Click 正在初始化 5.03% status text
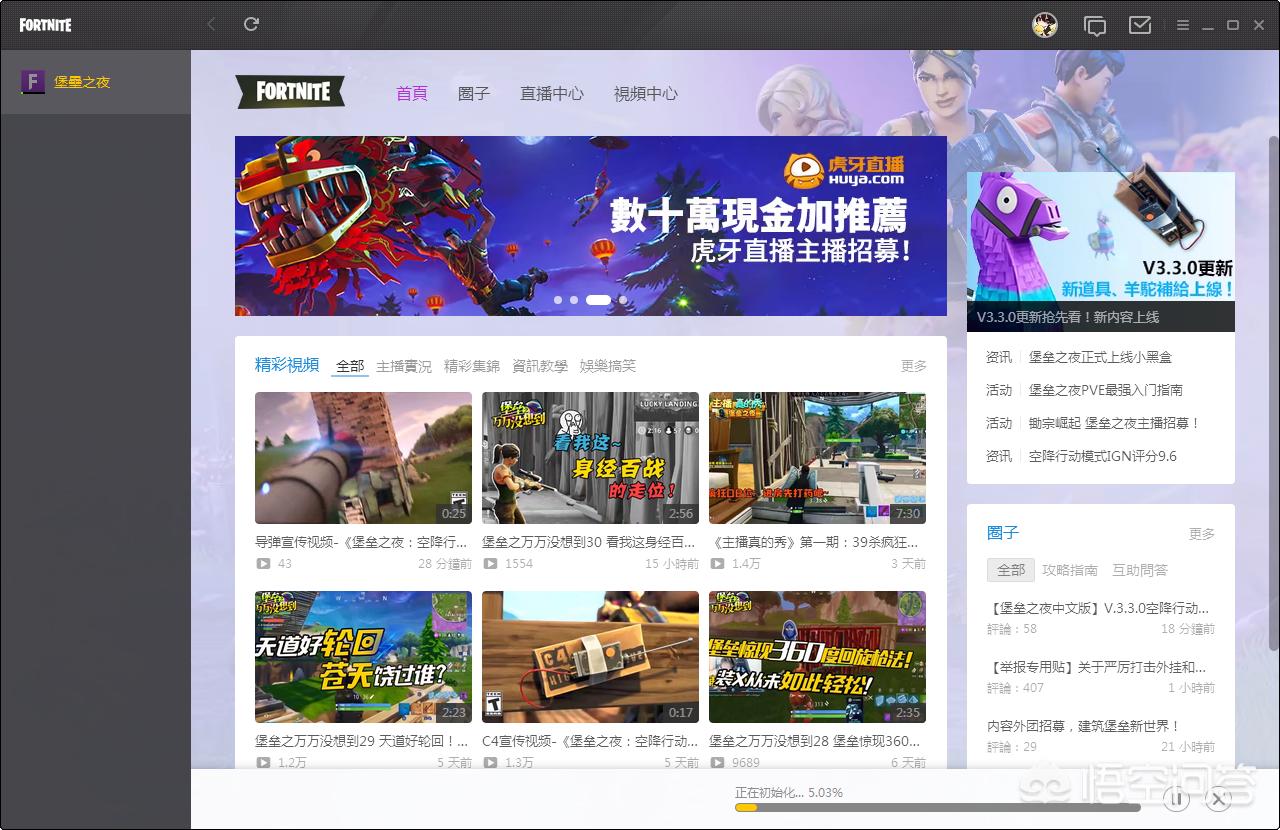This screenshot has height=830, width=1280. [789, 792]
